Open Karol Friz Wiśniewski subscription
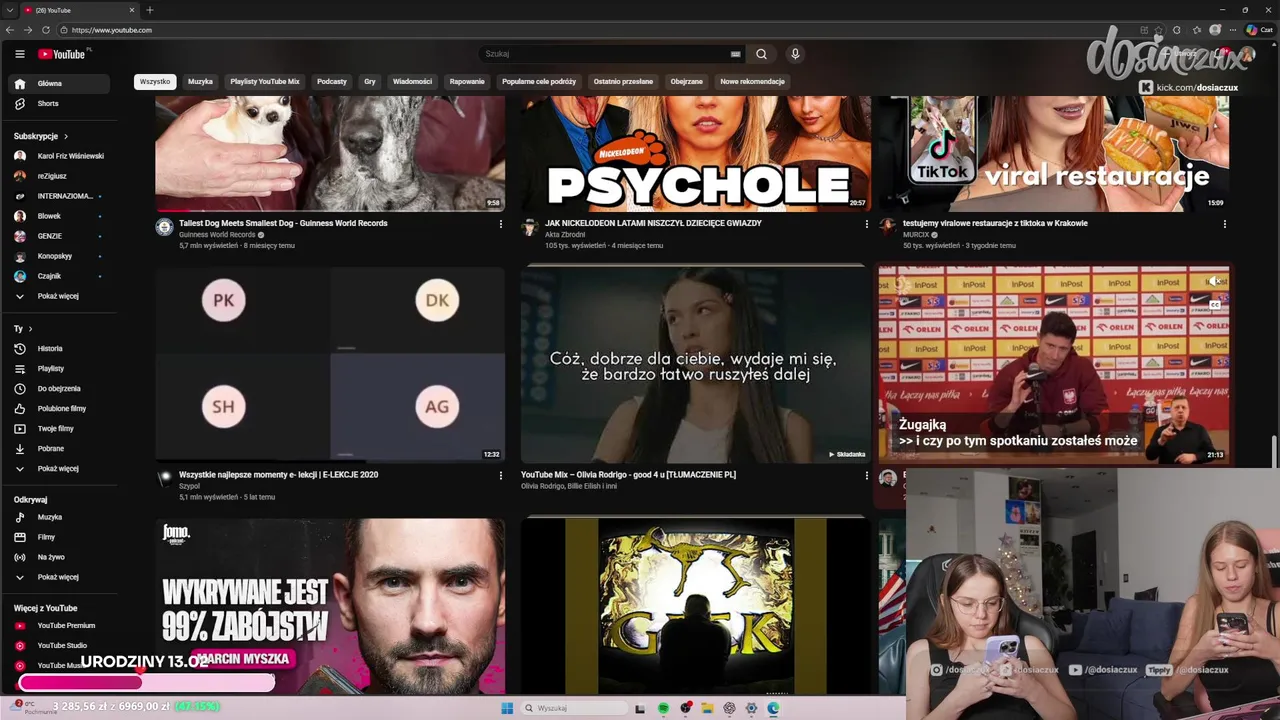 [59, 156]
